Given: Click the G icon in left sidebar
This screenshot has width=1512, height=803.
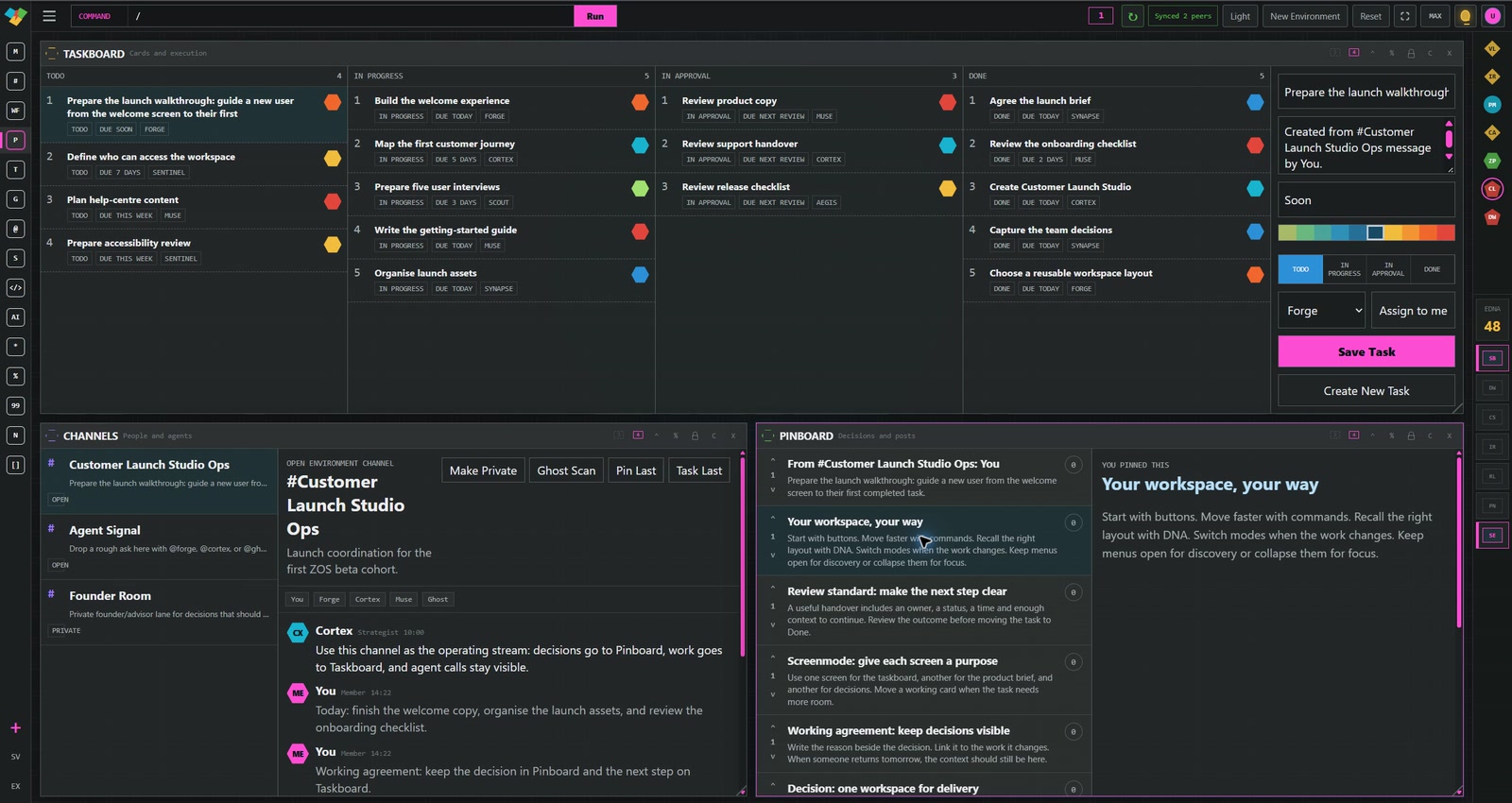Looking at the screenshot, I should click(15, 199).
